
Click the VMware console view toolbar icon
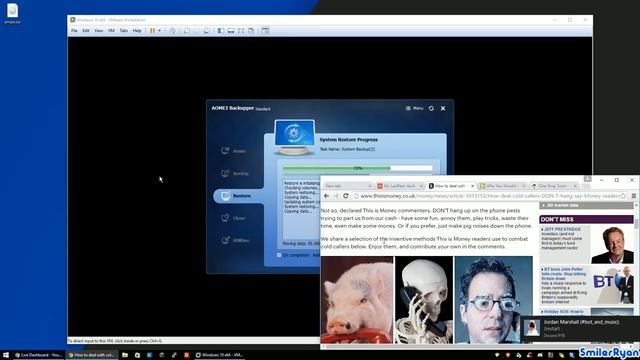(265, 31)
